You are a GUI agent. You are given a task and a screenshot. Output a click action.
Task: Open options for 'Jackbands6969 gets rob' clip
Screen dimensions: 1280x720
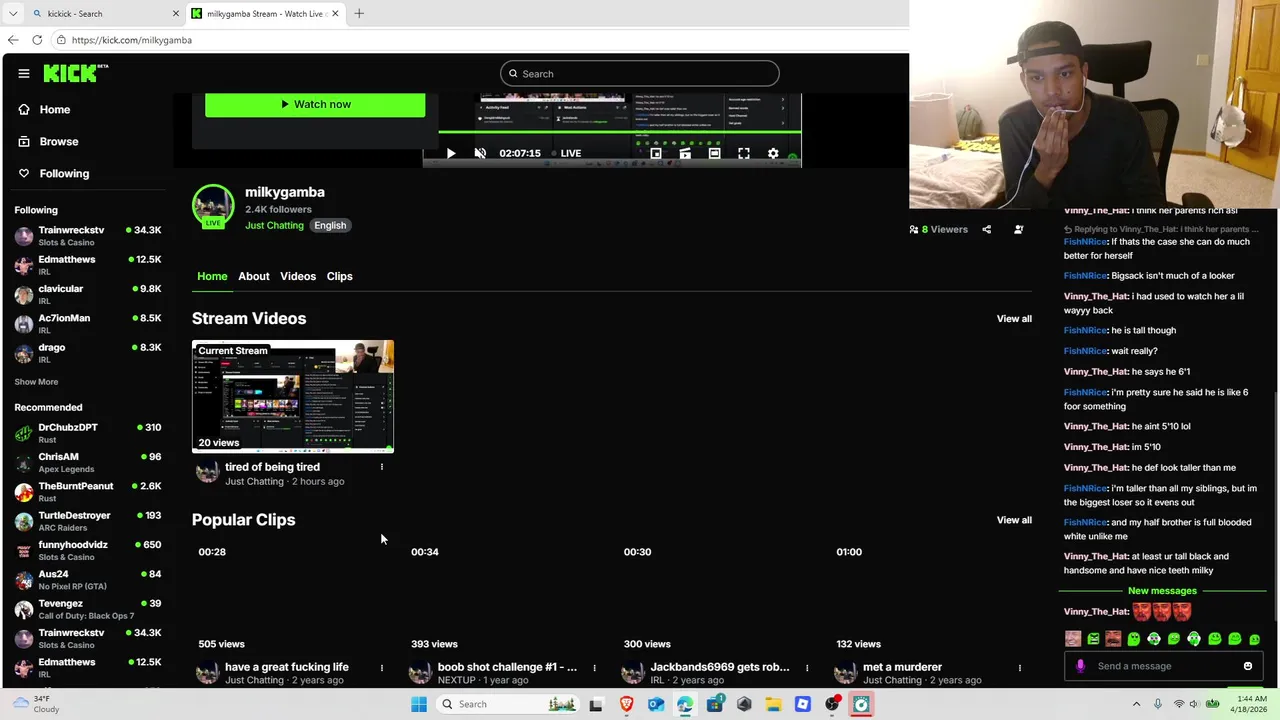(x=807, y=668)
